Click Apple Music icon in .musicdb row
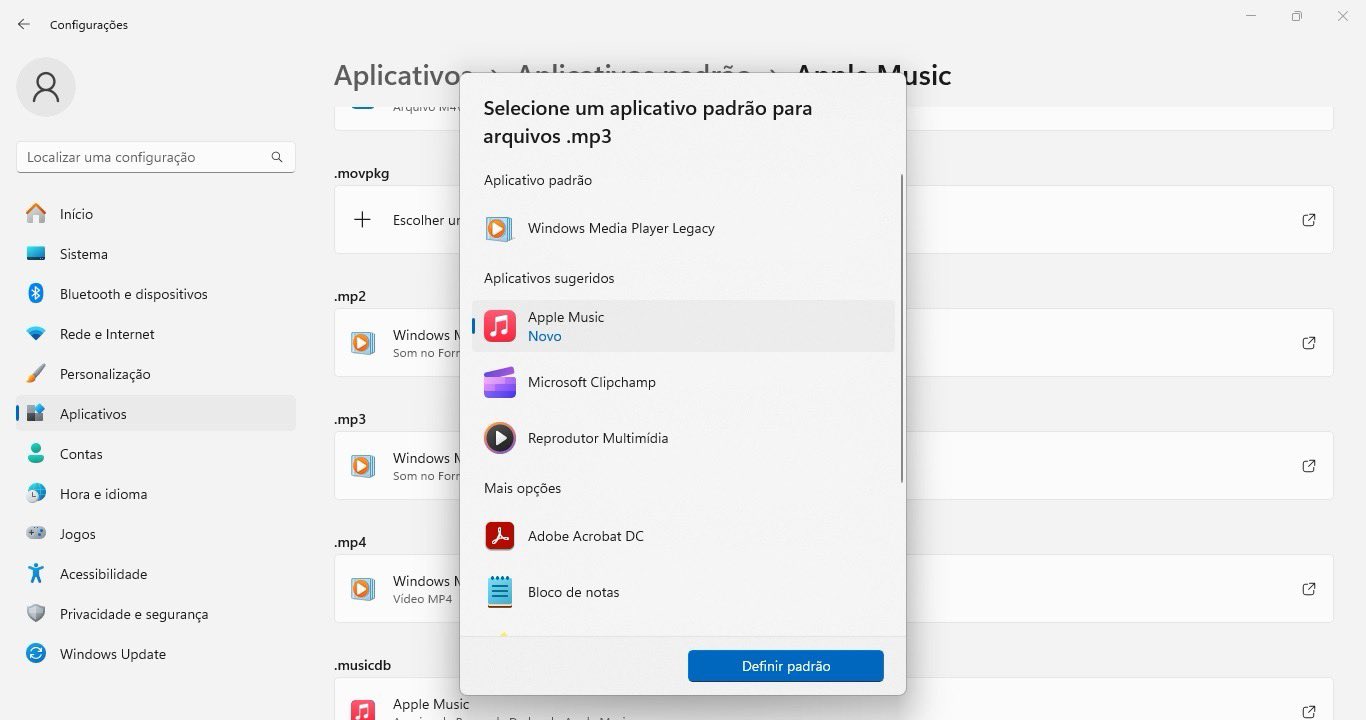Viewport: 1366px width, 720px height. point(363,709)
